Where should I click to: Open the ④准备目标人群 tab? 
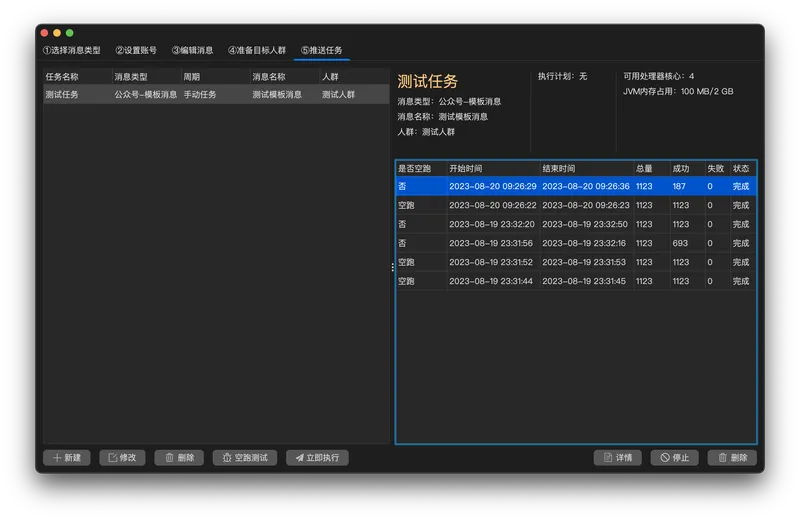[x=257, y=50]
